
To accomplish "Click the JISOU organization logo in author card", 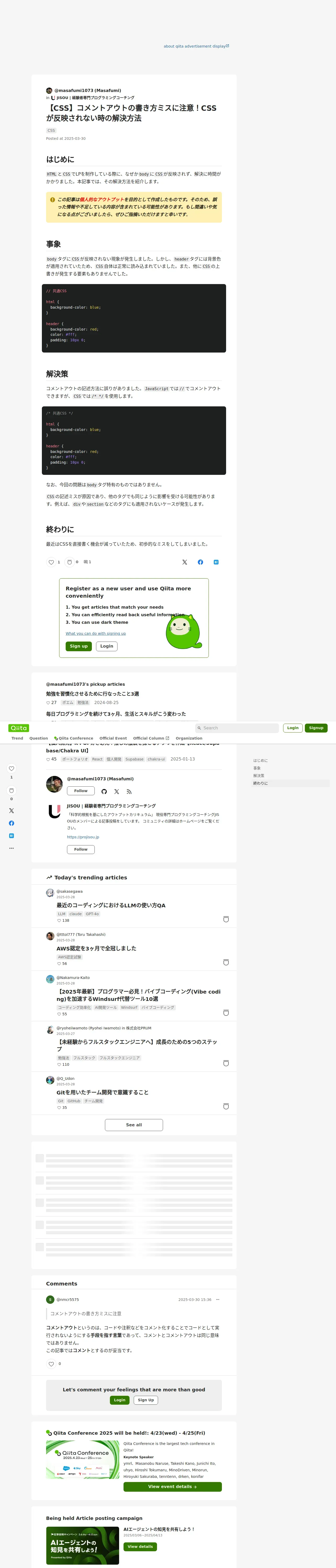I will tap(54, 811).
